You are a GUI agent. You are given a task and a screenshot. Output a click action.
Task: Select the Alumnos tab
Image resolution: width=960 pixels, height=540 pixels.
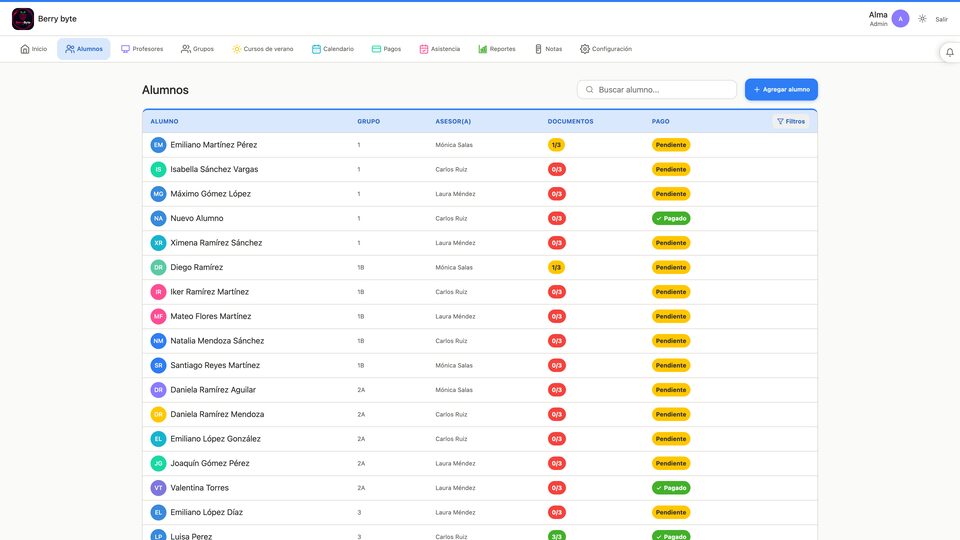coord(84,49)
